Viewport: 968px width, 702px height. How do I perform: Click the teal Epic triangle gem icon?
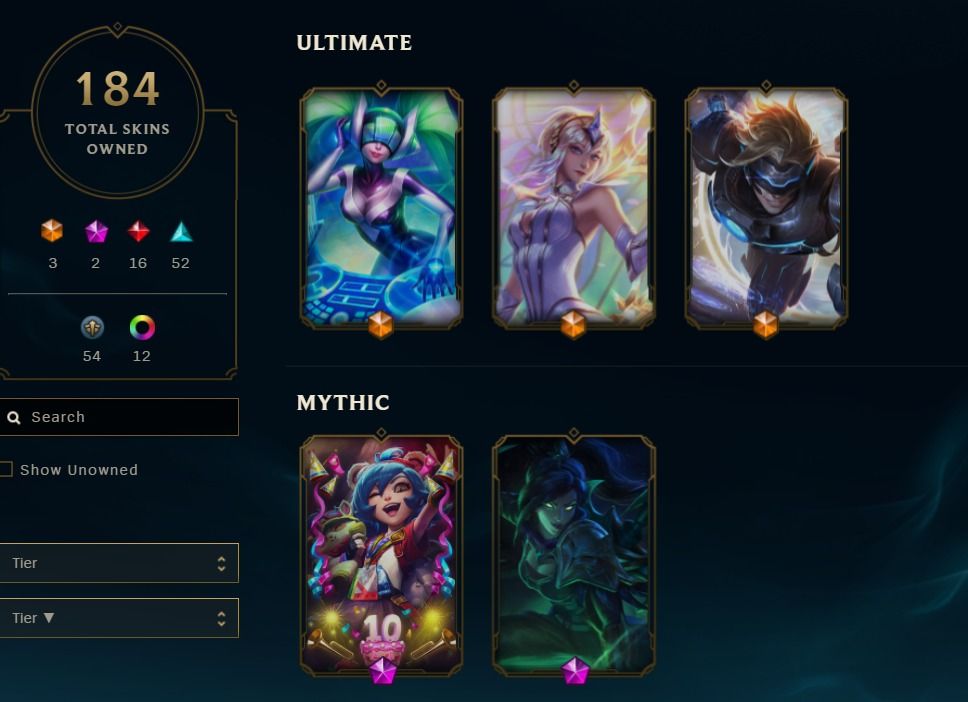181,232
